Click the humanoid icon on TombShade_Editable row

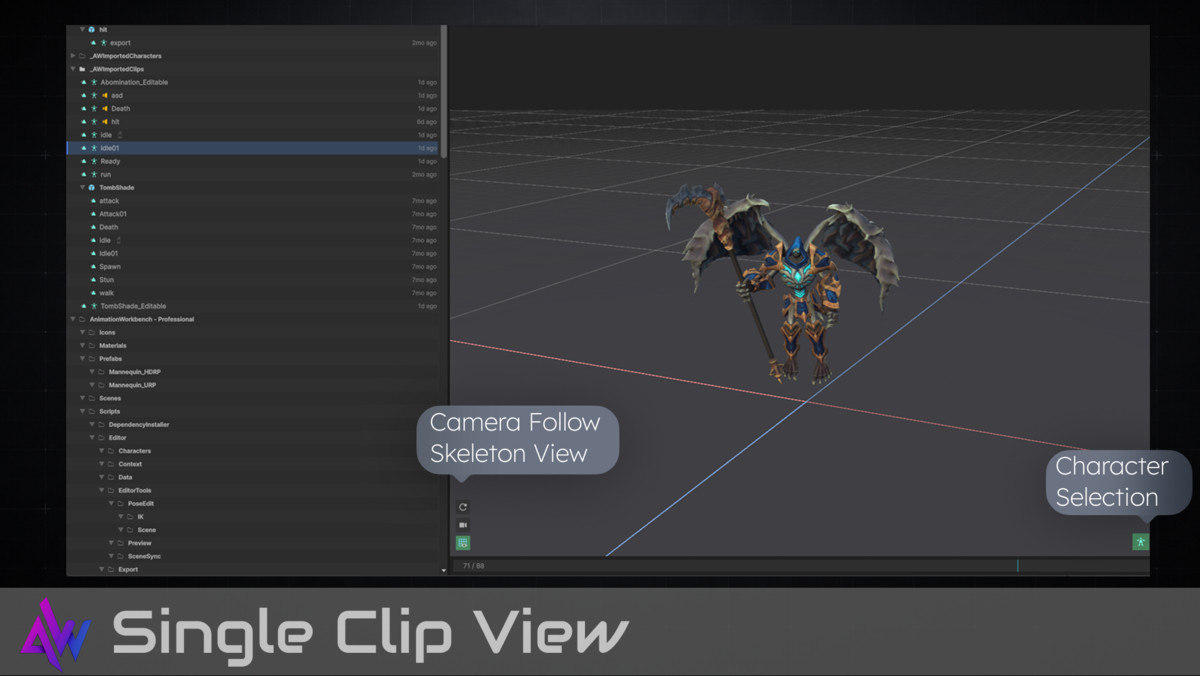(x=95, y=306)
